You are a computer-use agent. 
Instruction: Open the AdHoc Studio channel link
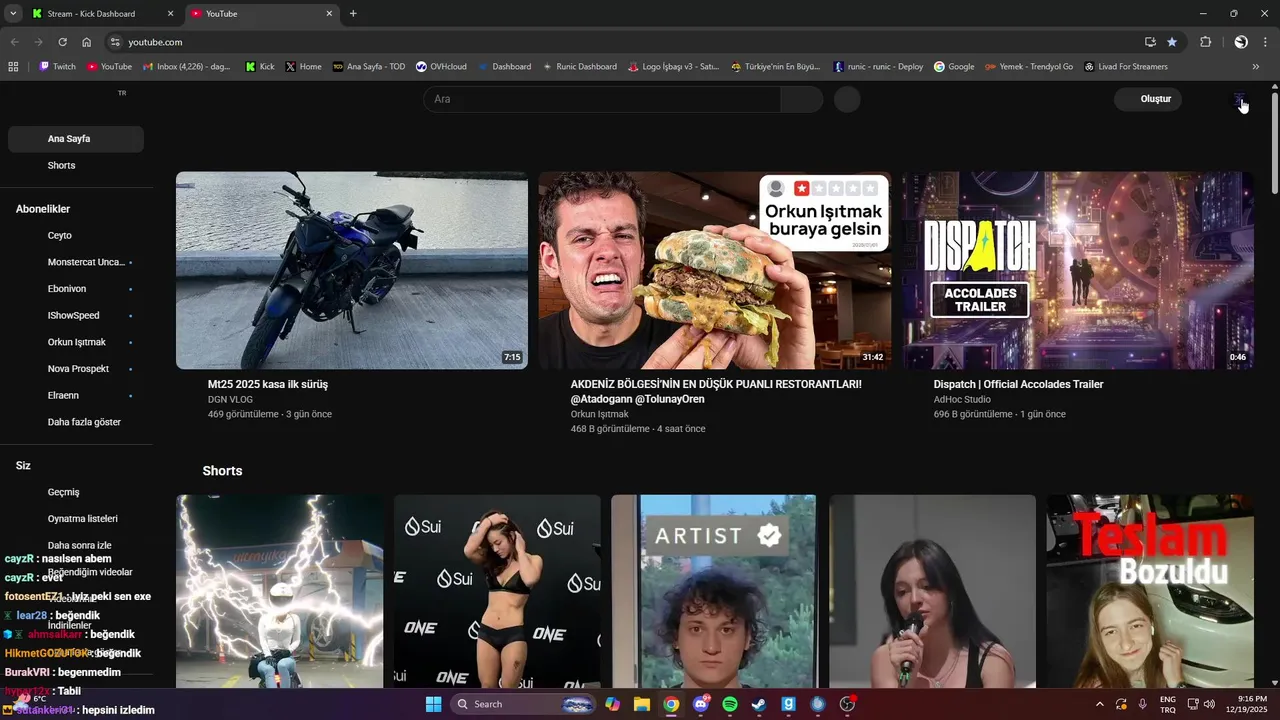(962, 400)
